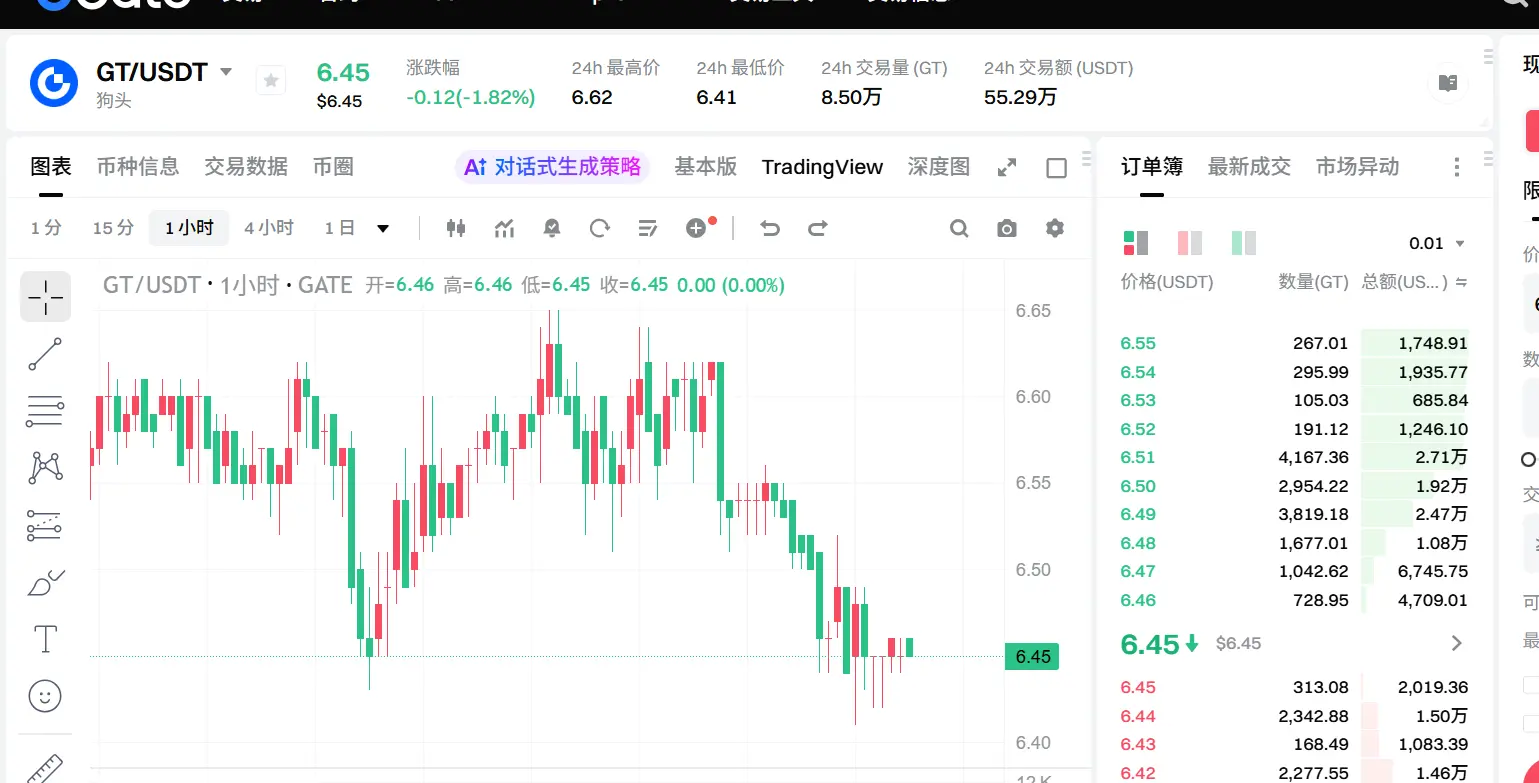Viewport: 1539px width, 783px height.
Task: Open 市场异动 tab
Action: pyautogui.click(x=1357, y=167)
